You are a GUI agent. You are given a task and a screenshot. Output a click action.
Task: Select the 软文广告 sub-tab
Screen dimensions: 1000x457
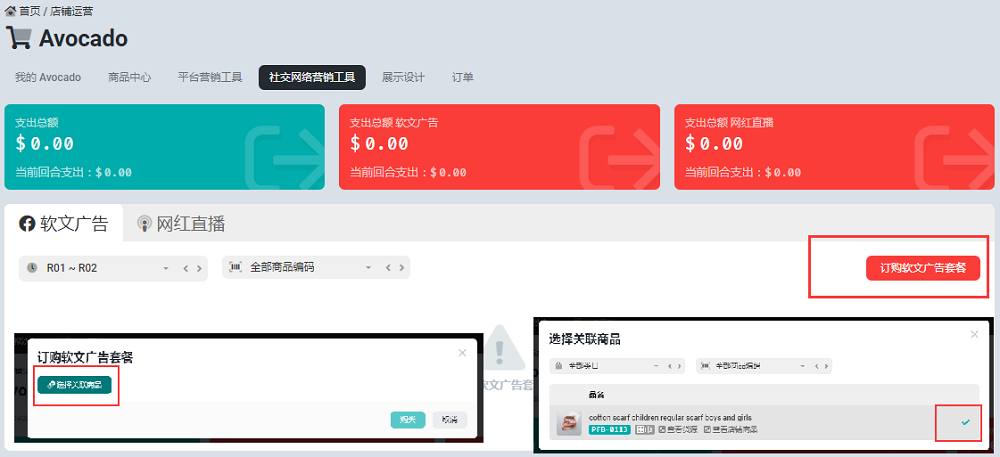pyautogui.click(x=64, y=224)
